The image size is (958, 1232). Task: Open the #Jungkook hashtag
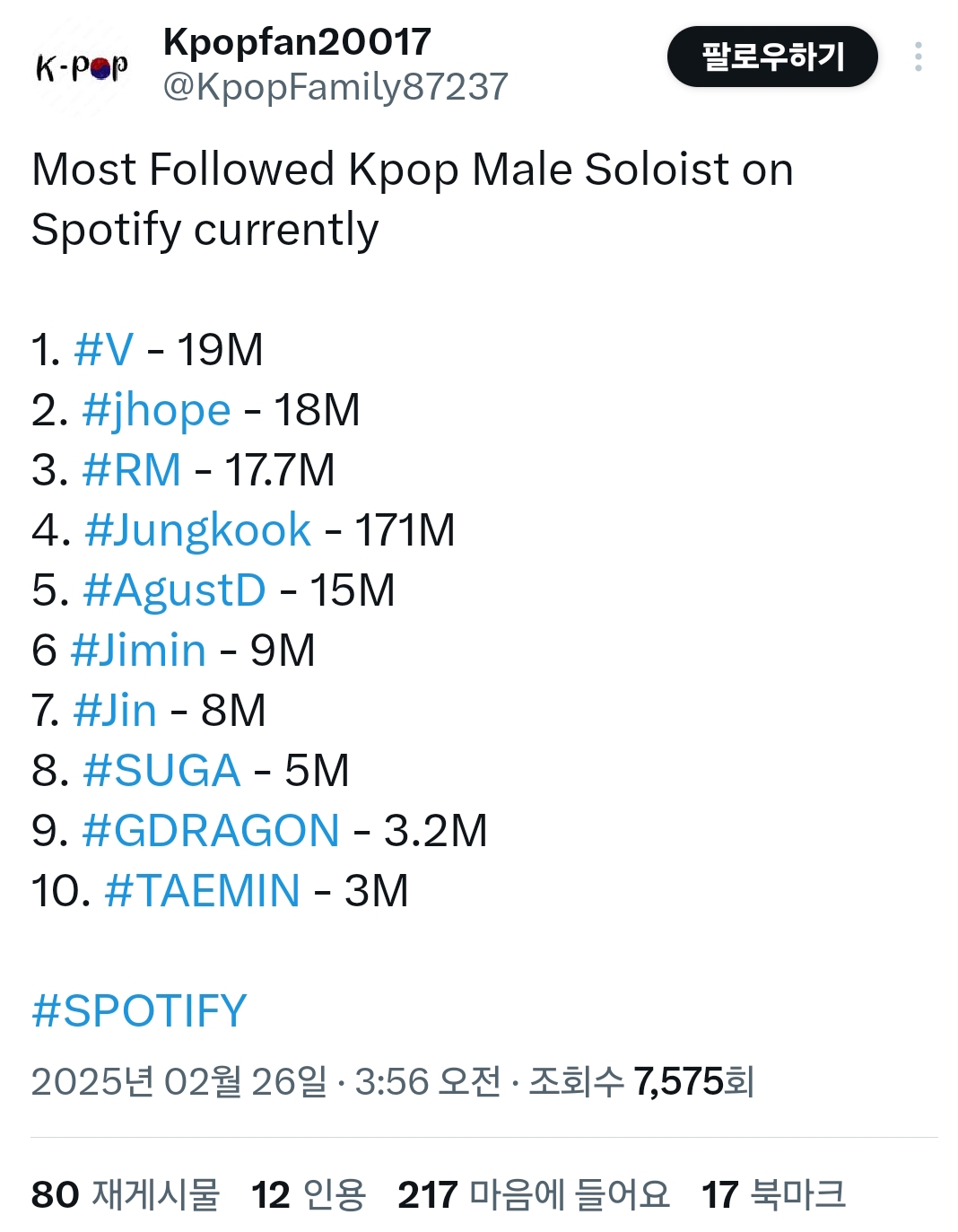point(197,530)
